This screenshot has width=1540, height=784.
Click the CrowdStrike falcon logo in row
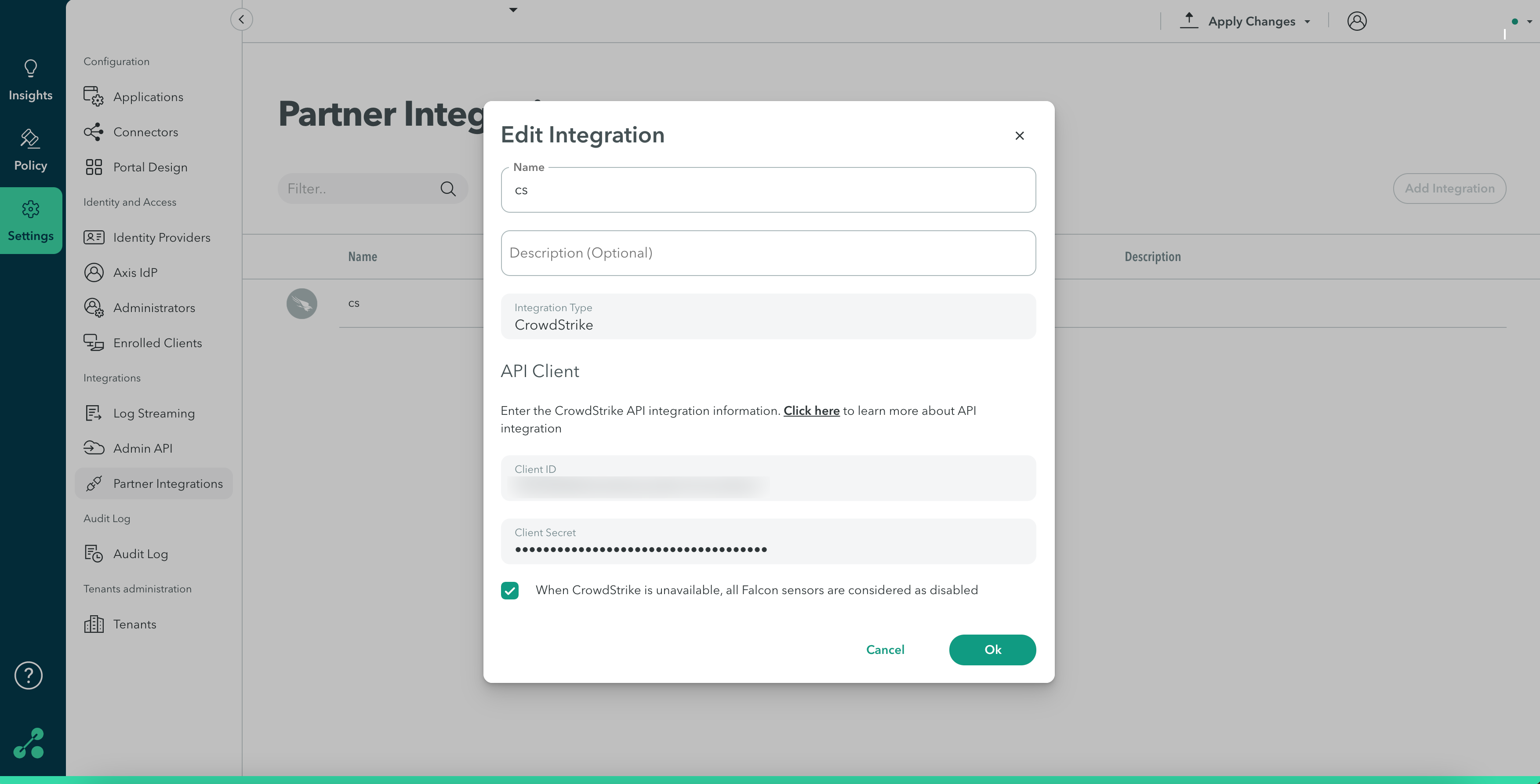pos(302,304)
